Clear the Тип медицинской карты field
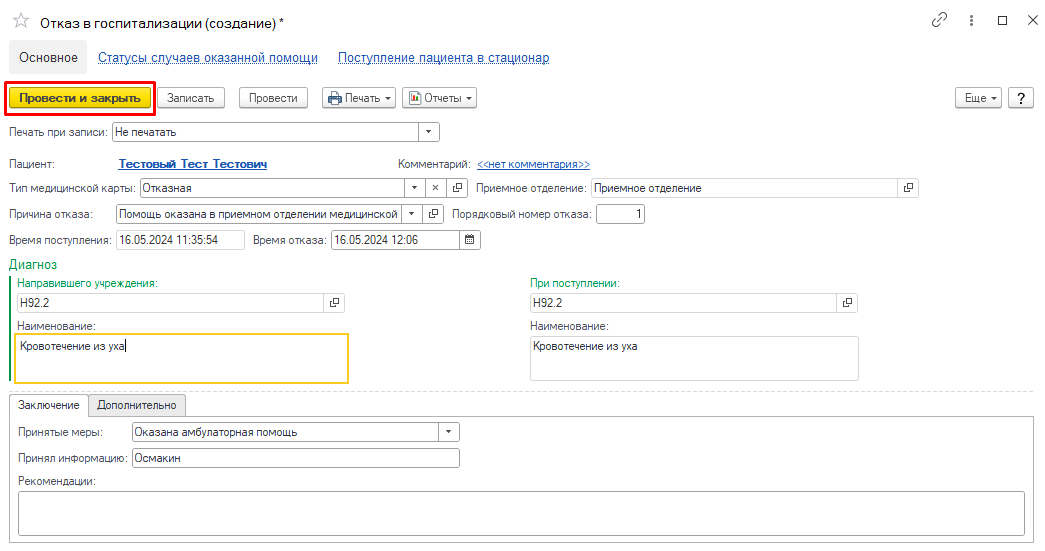Image resolution: width=1045 pixels, height=551 pixels. coord(435,188)
